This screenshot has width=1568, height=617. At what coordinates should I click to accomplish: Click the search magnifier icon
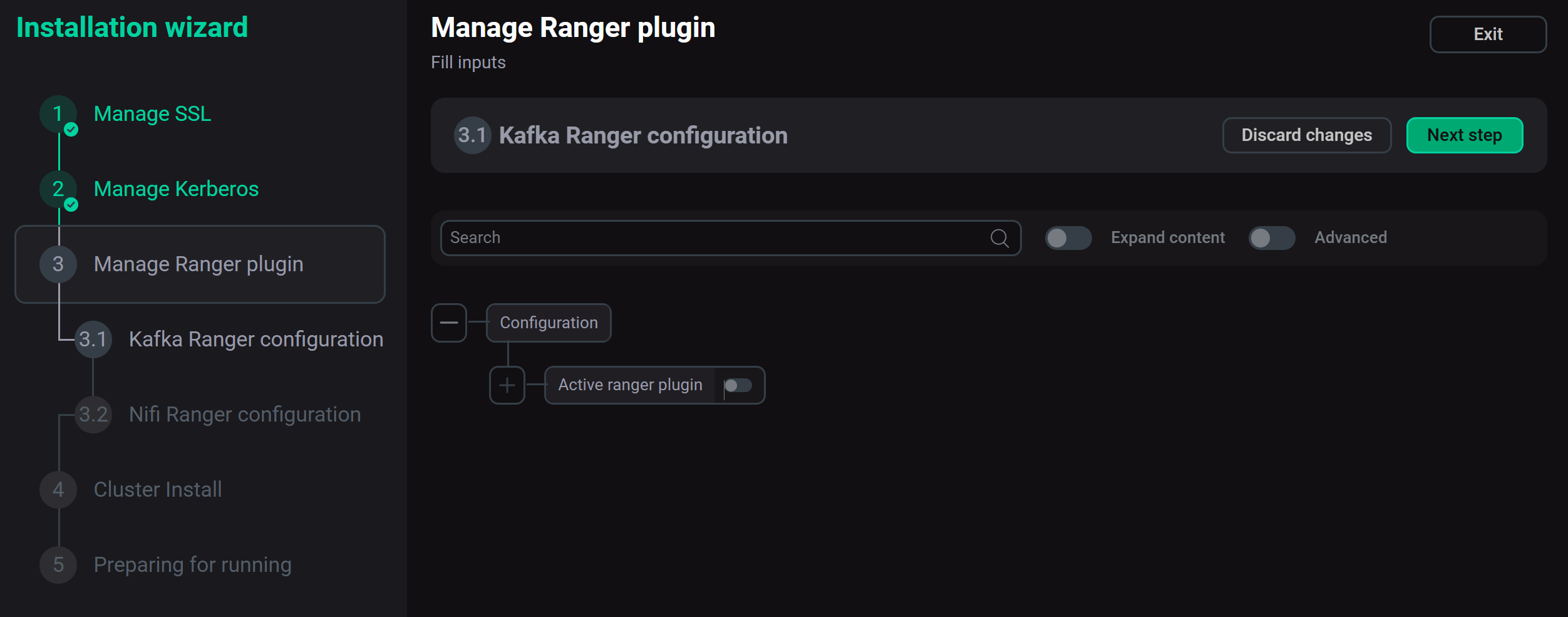pos(999,238)
